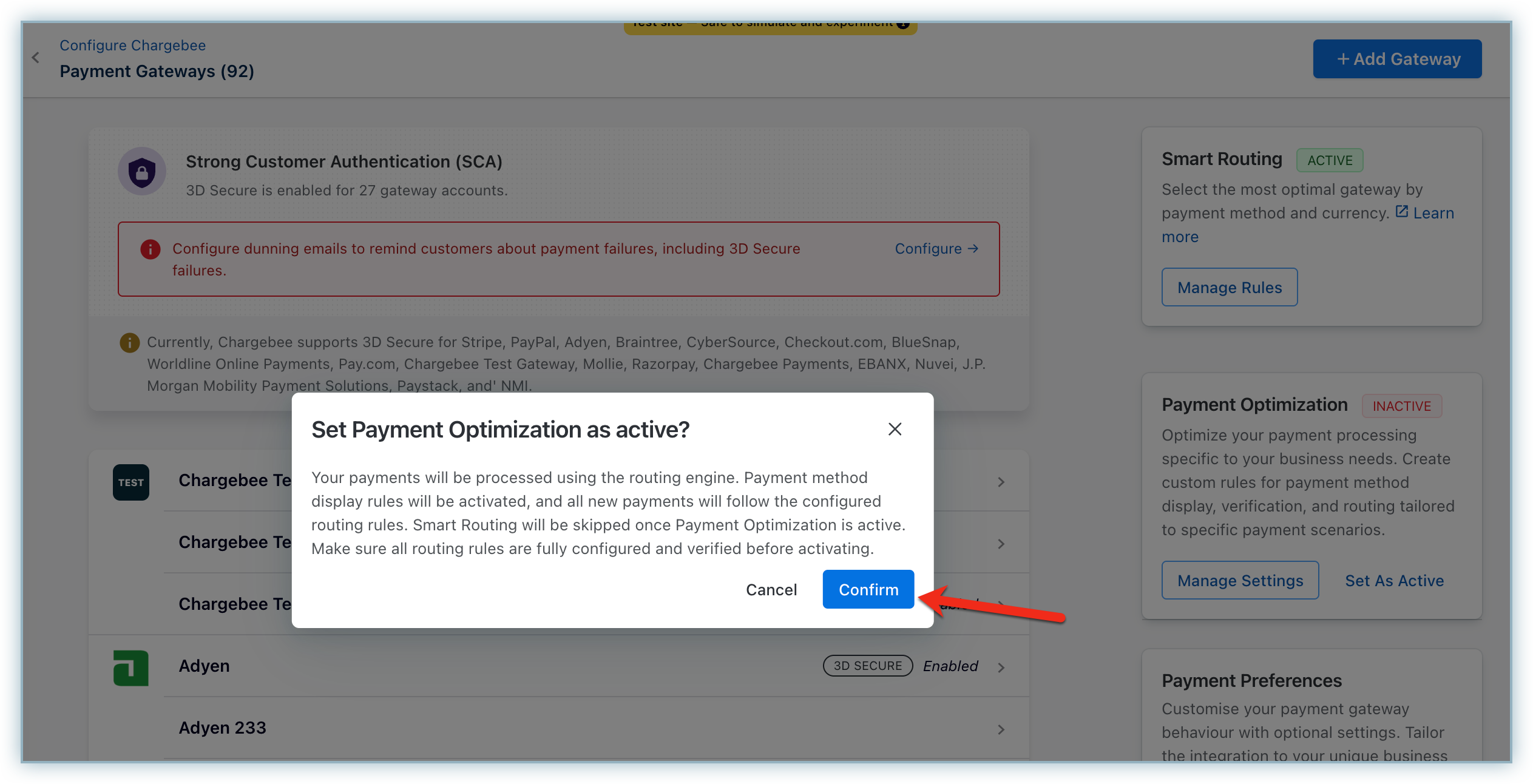The height and width of the screenshot is (784, 1533).
Task: Cancel the Payment Optimization activation dialog
Action: (x=771, y=589)
